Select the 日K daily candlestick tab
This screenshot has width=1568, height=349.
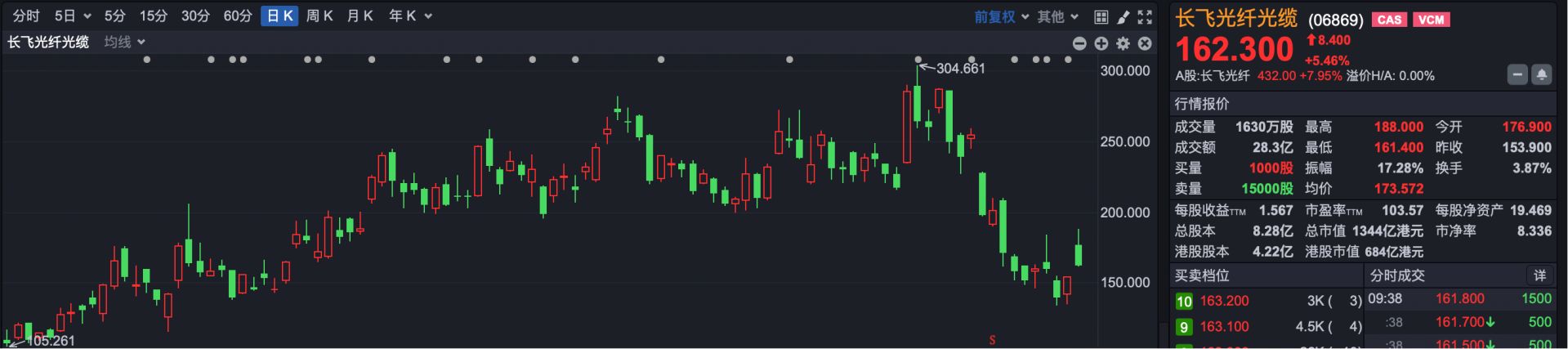click(x=279, y=16)
